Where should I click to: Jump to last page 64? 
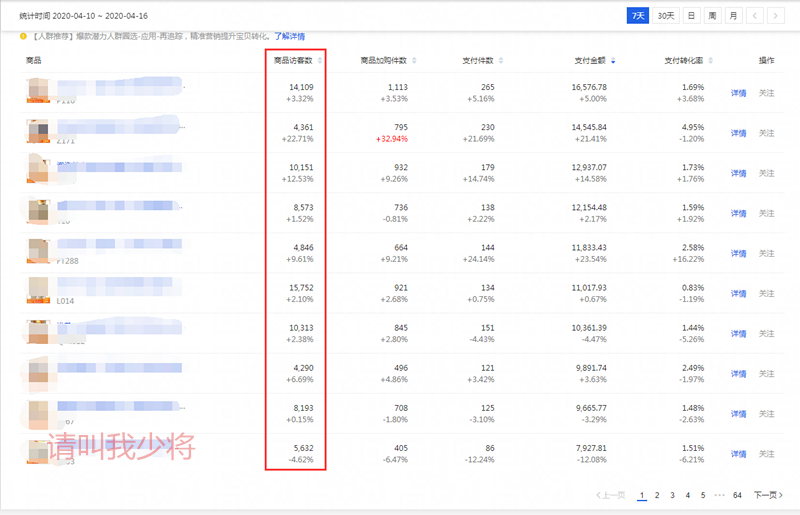point(737,495)
